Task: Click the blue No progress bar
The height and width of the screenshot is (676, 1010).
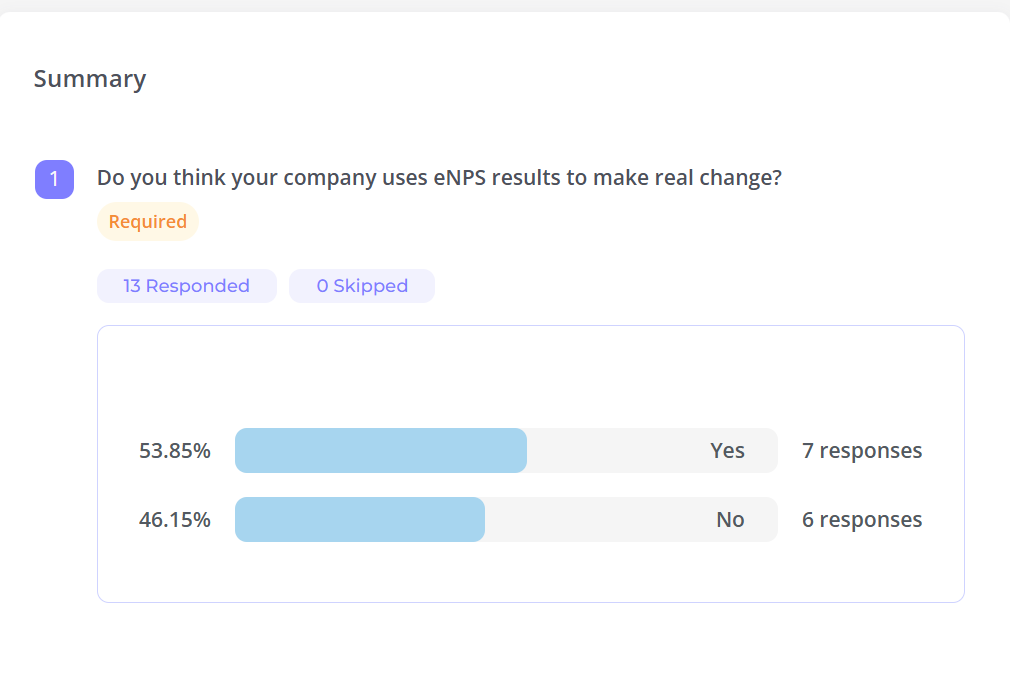Action: [360, 520]
